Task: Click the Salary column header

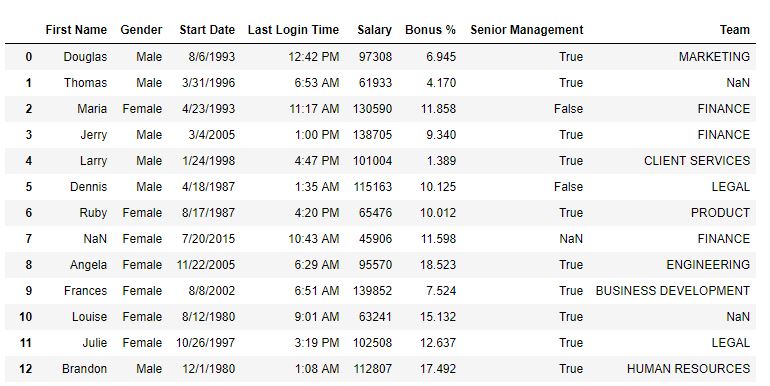Action: [374, 30]
